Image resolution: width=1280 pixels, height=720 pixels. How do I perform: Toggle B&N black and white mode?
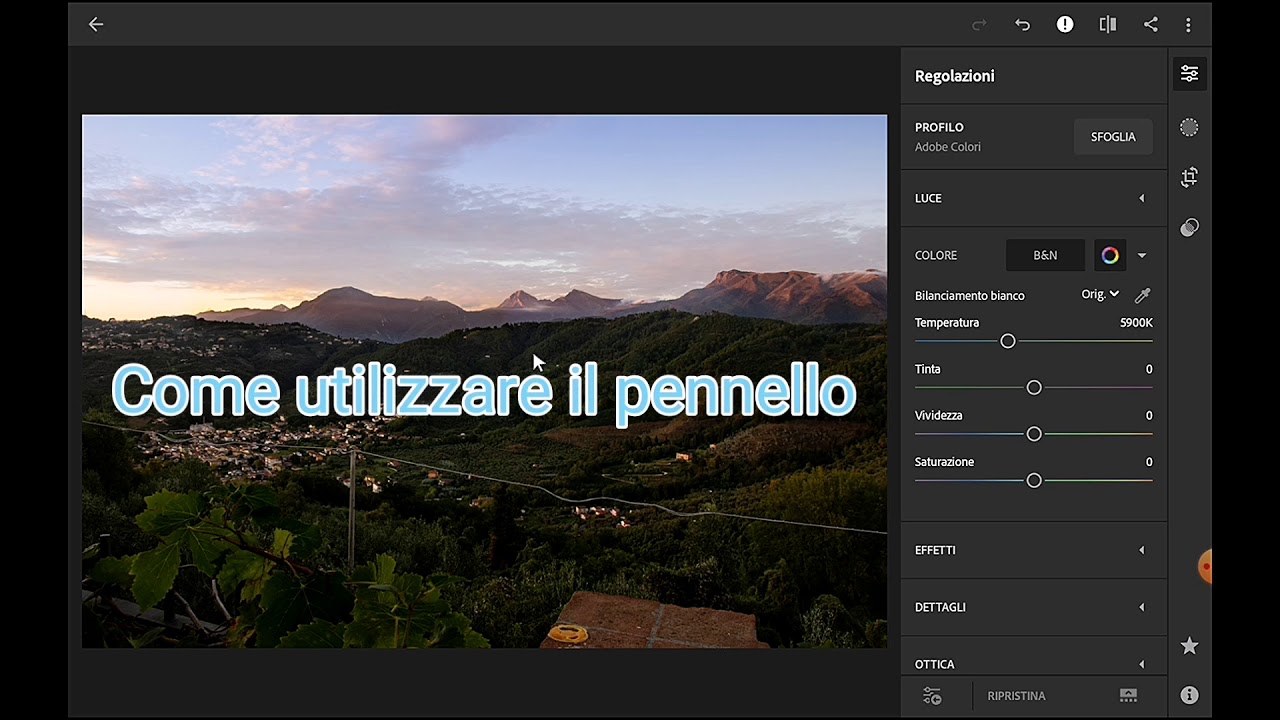pos(1045,255)
